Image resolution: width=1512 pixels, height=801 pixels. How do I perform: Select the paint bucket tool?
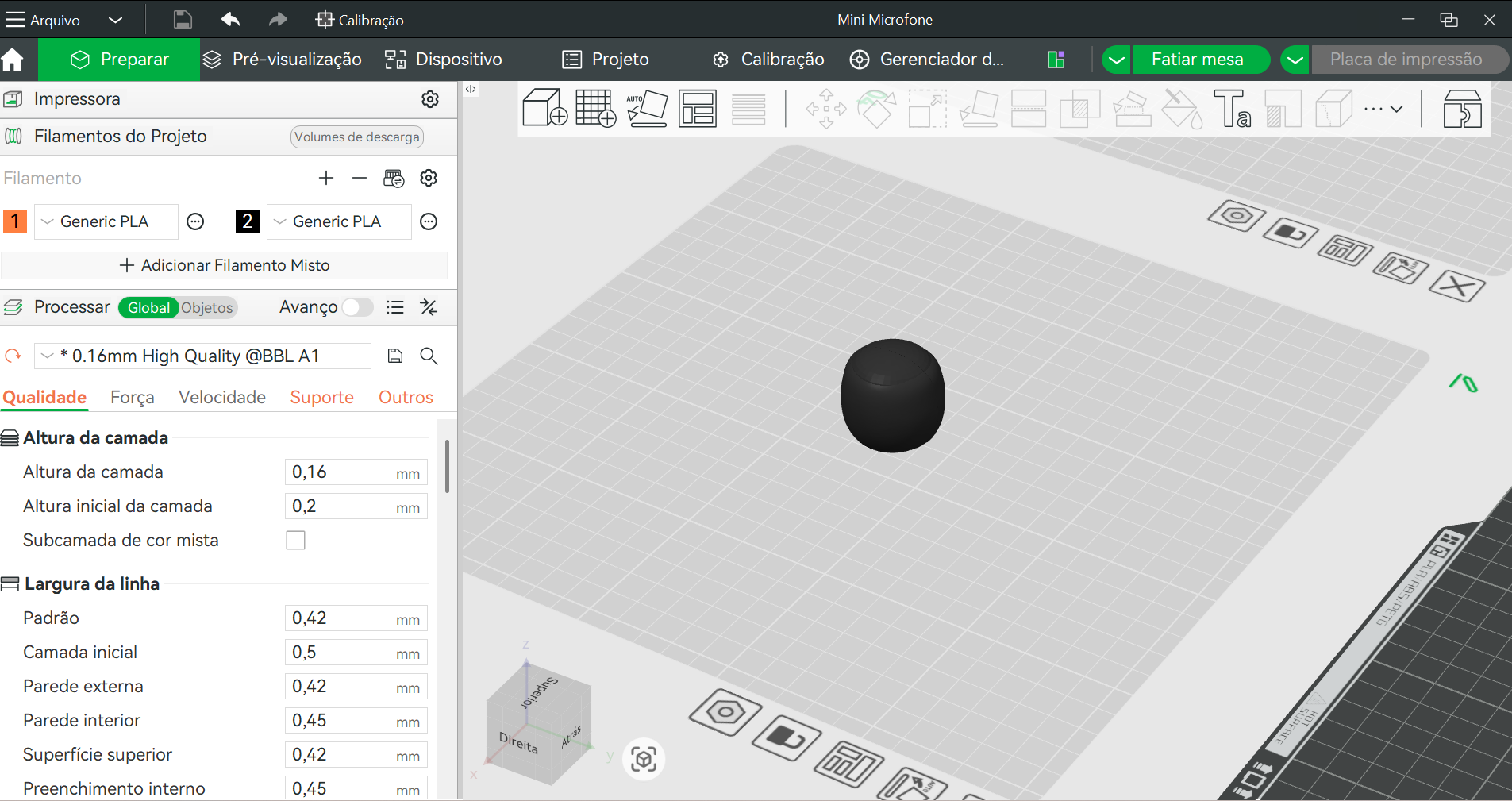[1183, 109]
